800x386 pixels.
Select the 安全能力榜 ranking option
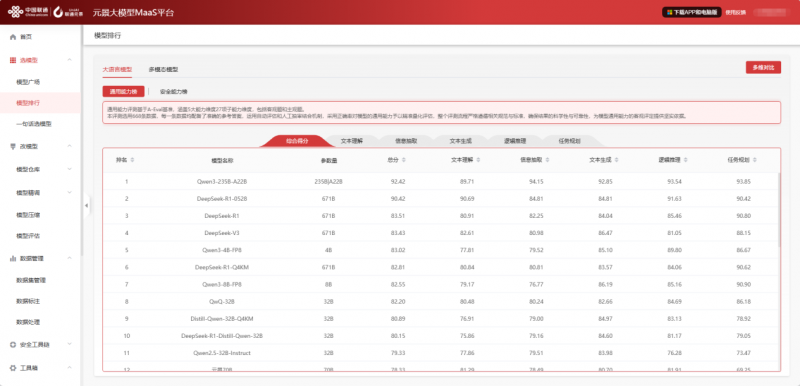click(x=173, y=92)
